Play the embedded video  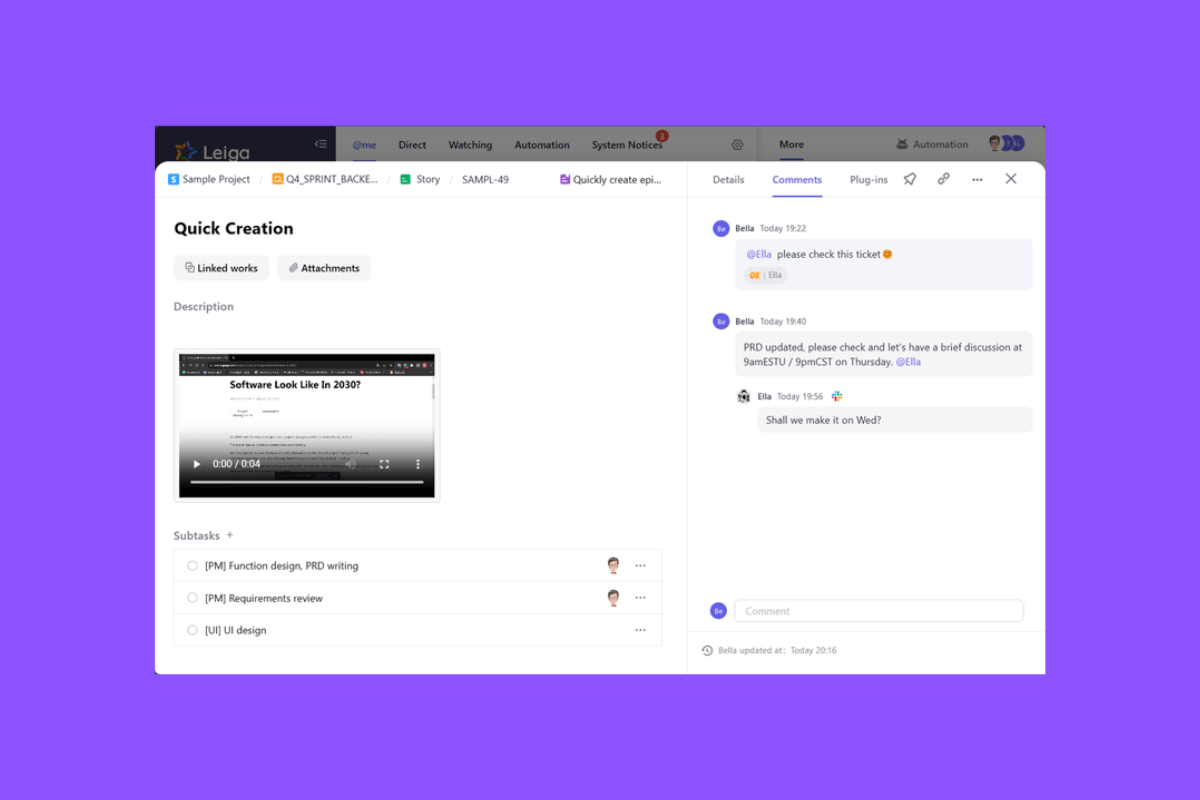(196, 464)
